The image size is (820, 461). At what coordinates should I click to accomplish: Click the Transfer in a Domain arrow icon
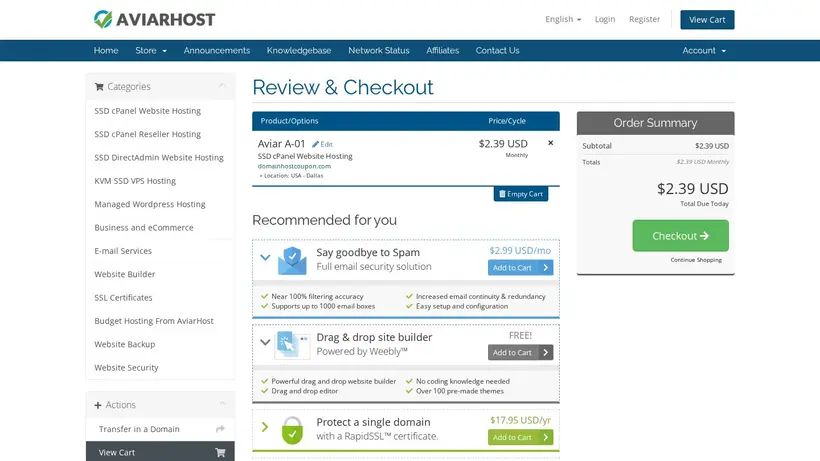[x=220, y=429]
